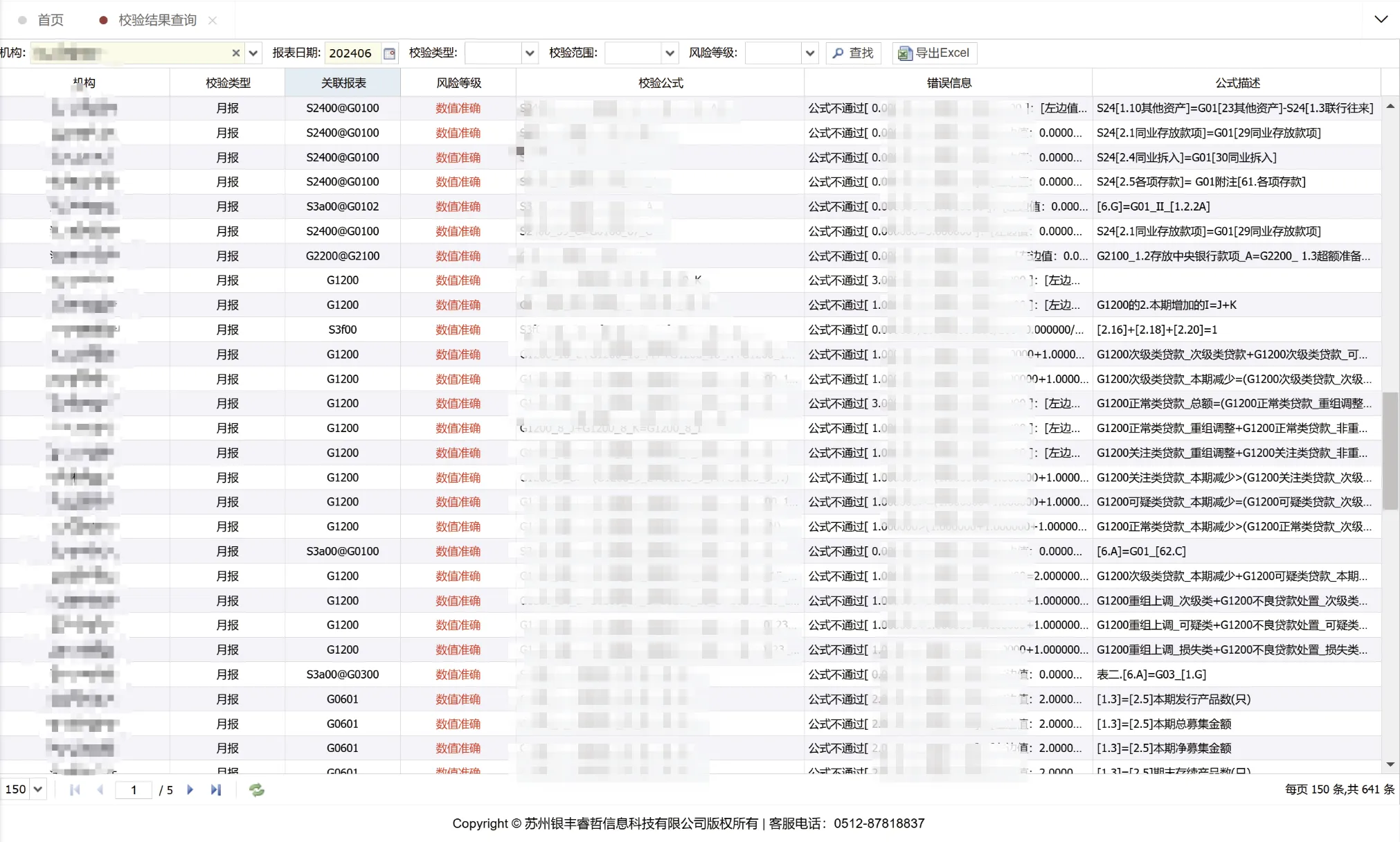Click the calendar icon beside report date

pyautogui.click(x=390, y=53)
